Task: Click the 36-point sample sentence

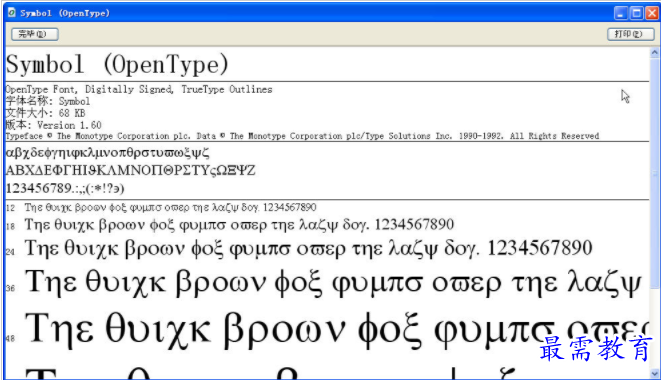Action: (x=333, y=282)
